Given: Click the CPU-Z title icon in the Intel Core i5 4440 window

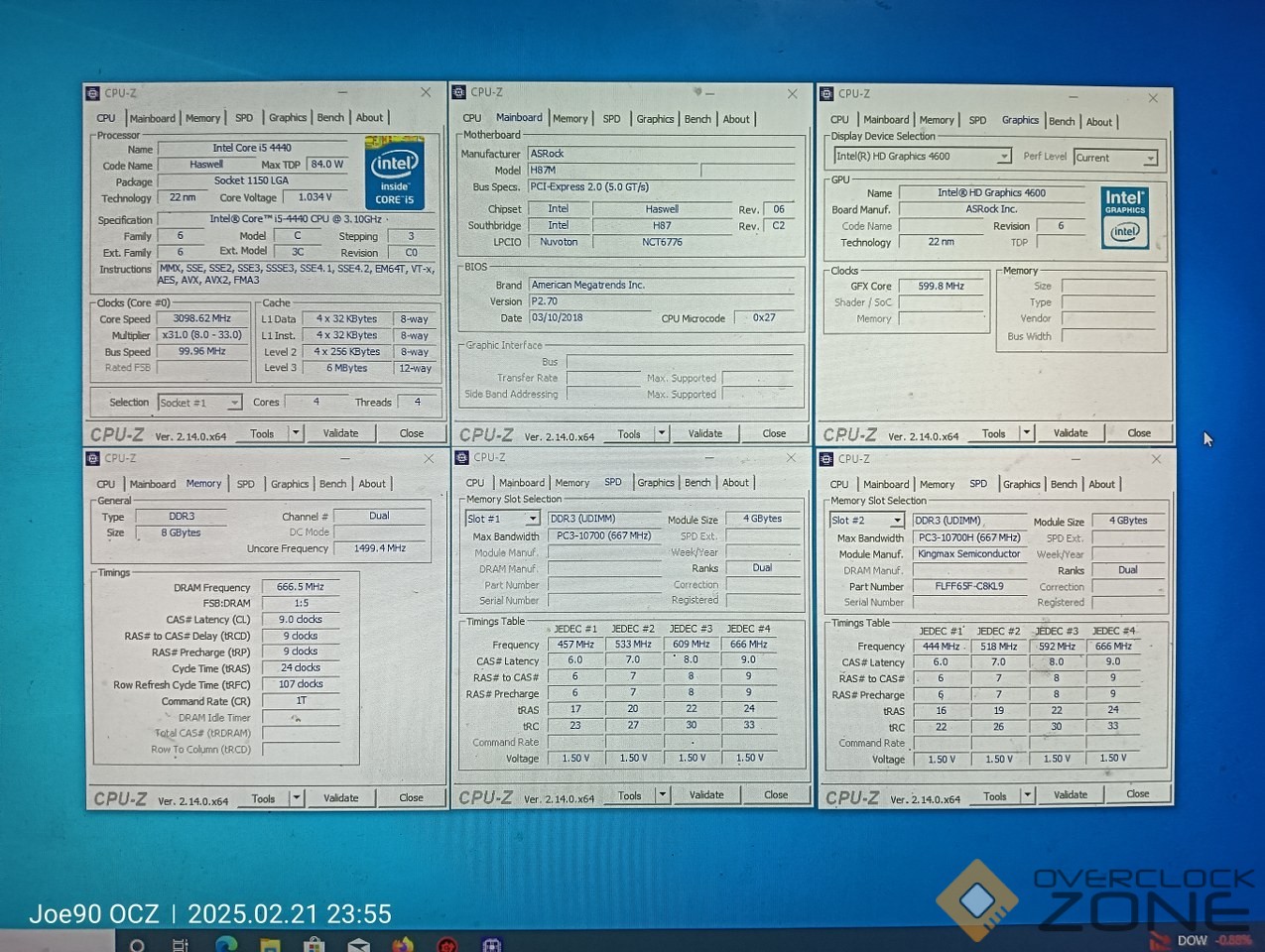Looking at the screenshot, I should tap(92, 93).
